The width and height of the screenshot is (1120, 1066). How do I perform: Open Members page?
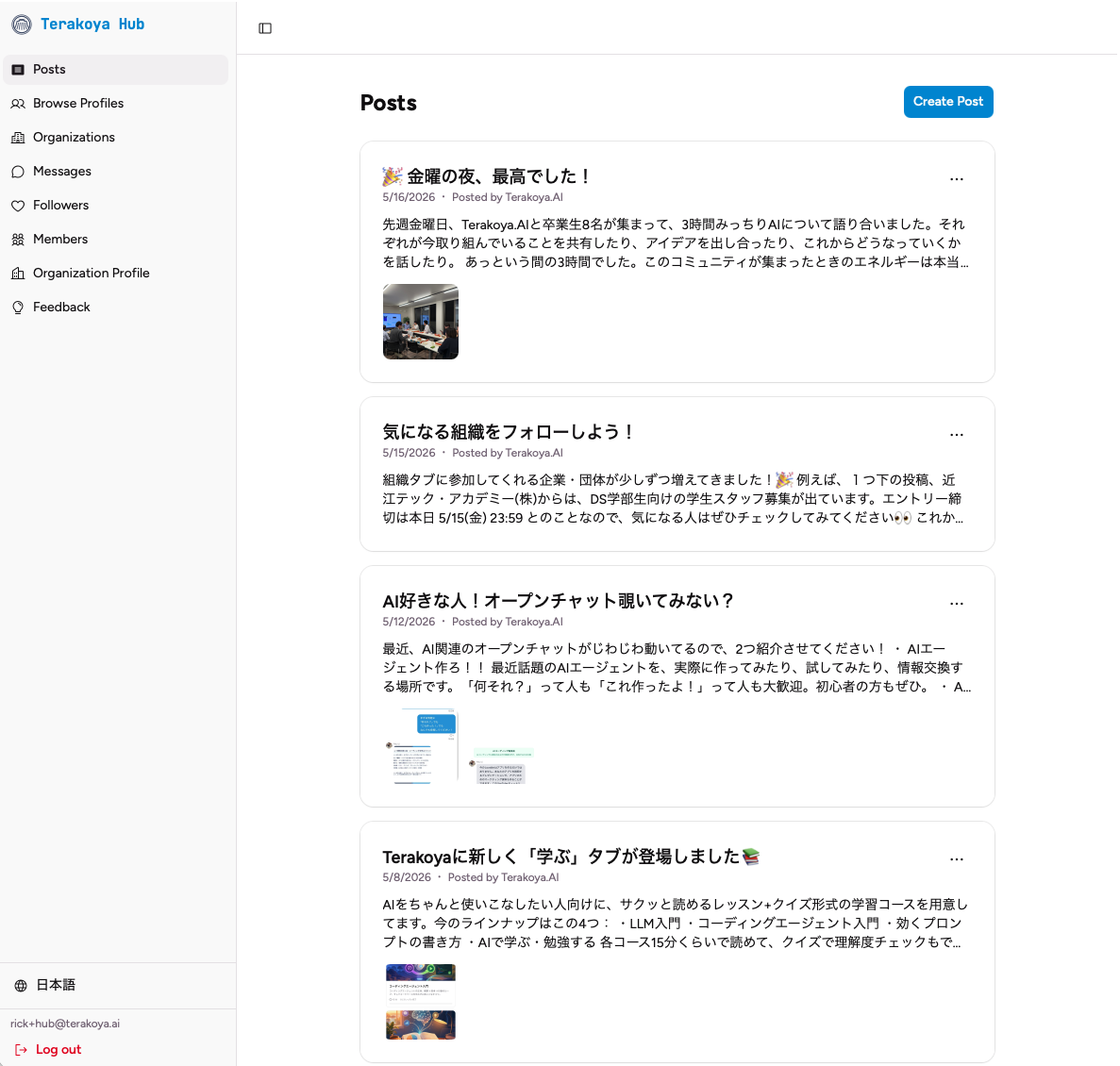tap(116, 240)
